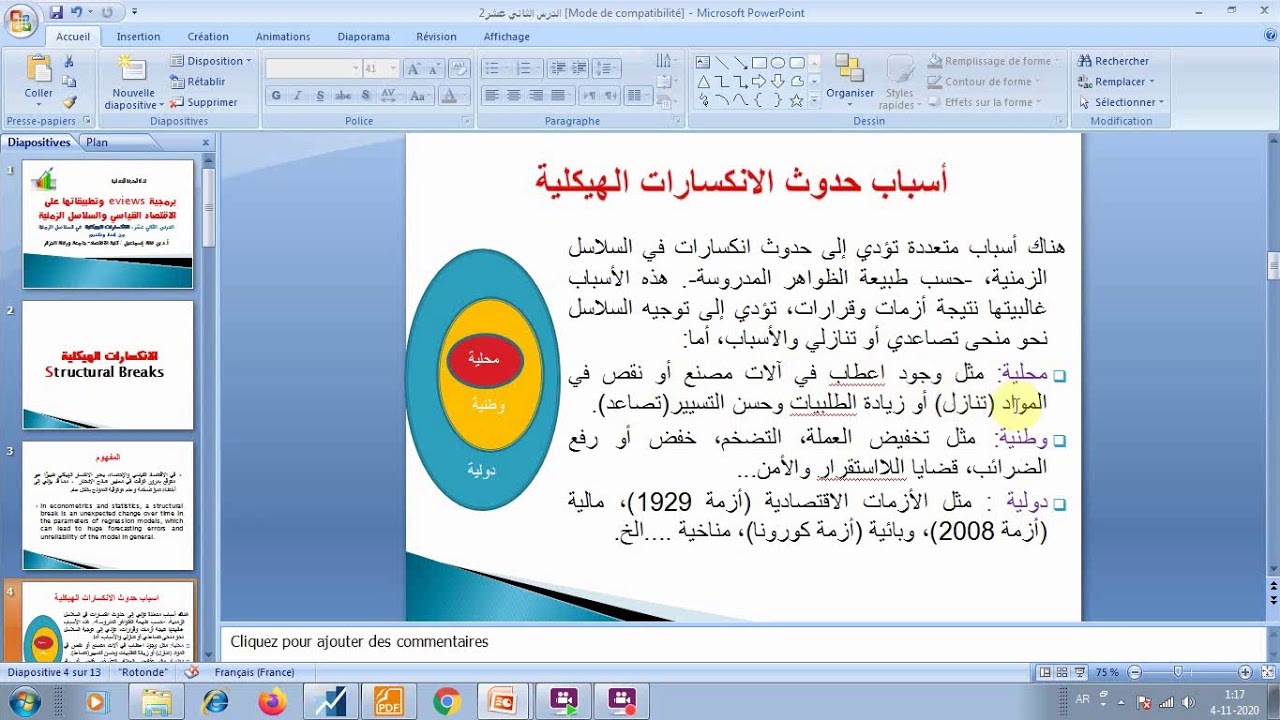Select the rectangle shape
The width and height of the screenshot is (1280, 720).
(x=759, y=62)
